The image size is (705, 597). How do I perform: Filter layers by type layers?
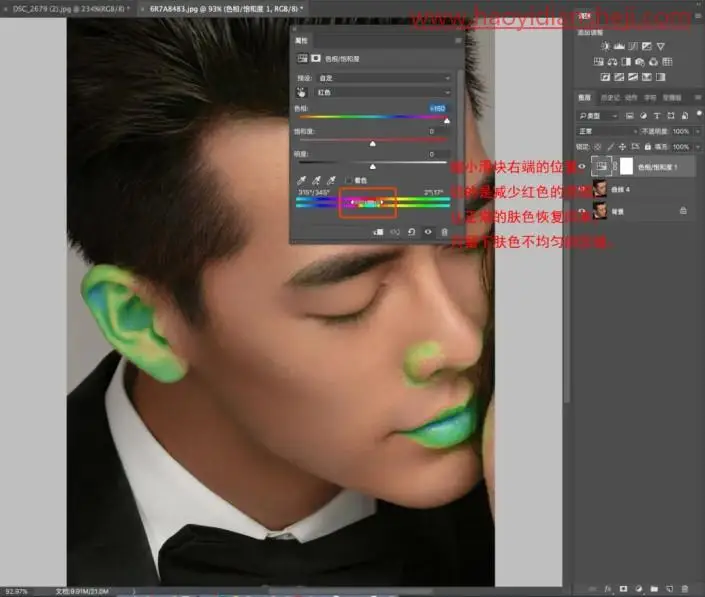click(657, 116)
